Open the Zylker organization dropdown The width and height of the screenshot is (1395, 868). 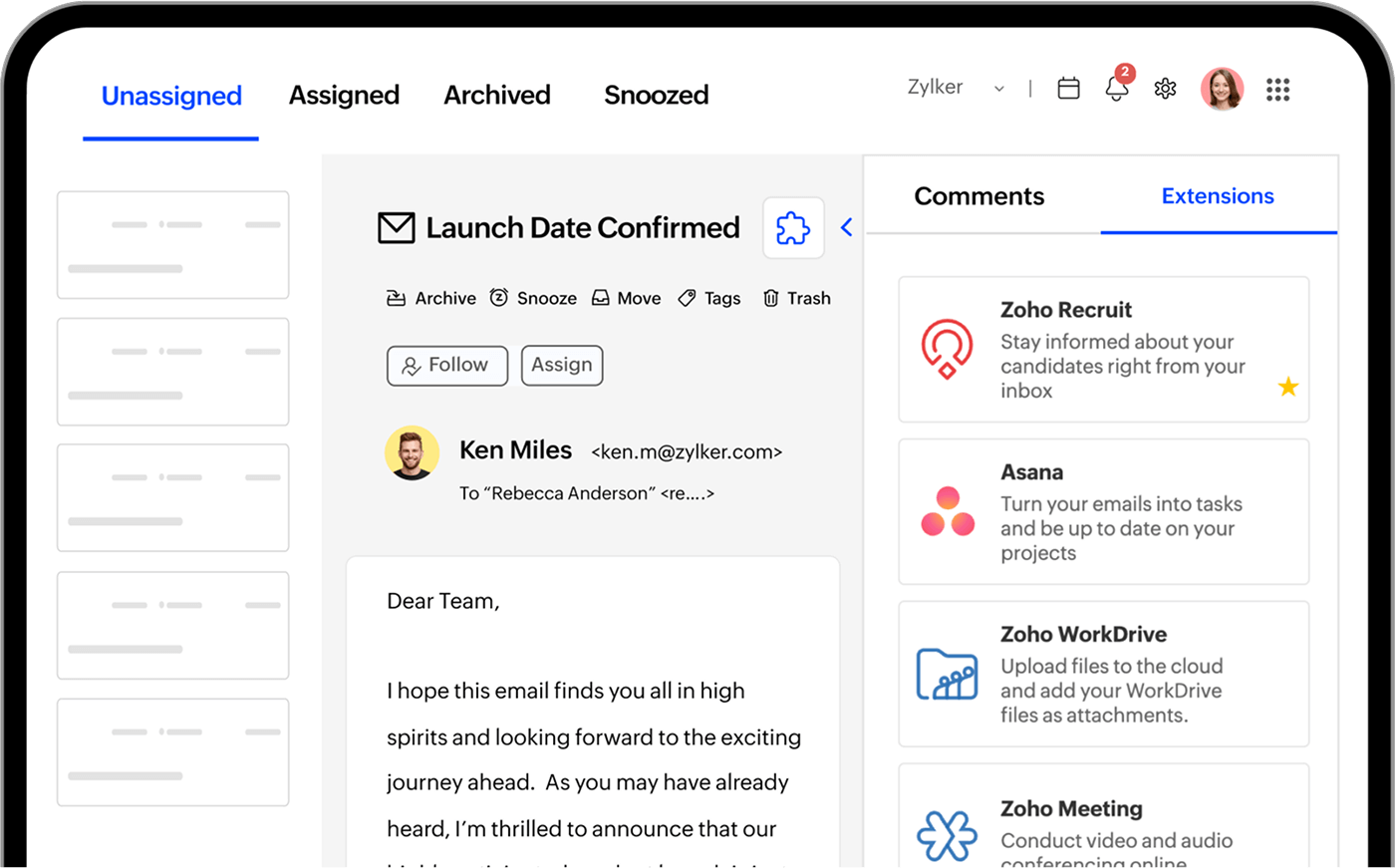[956, 88]
